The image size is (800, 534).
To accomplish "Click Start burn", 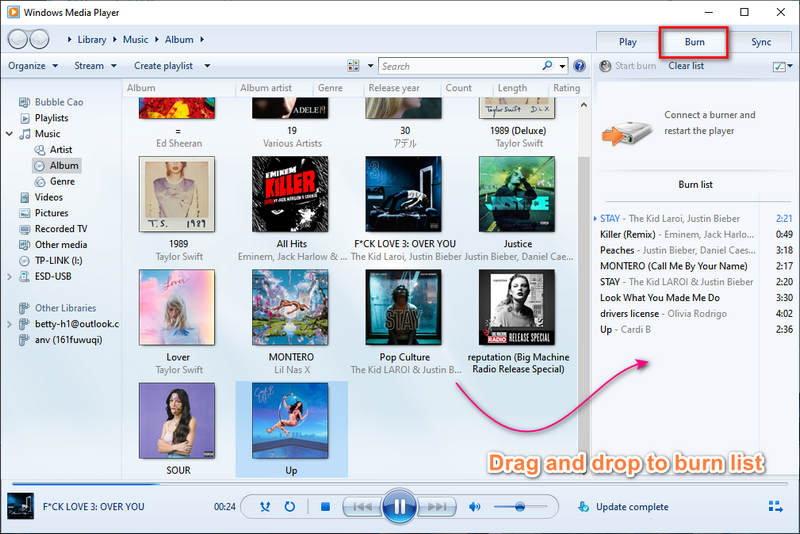I will point(635,66).
